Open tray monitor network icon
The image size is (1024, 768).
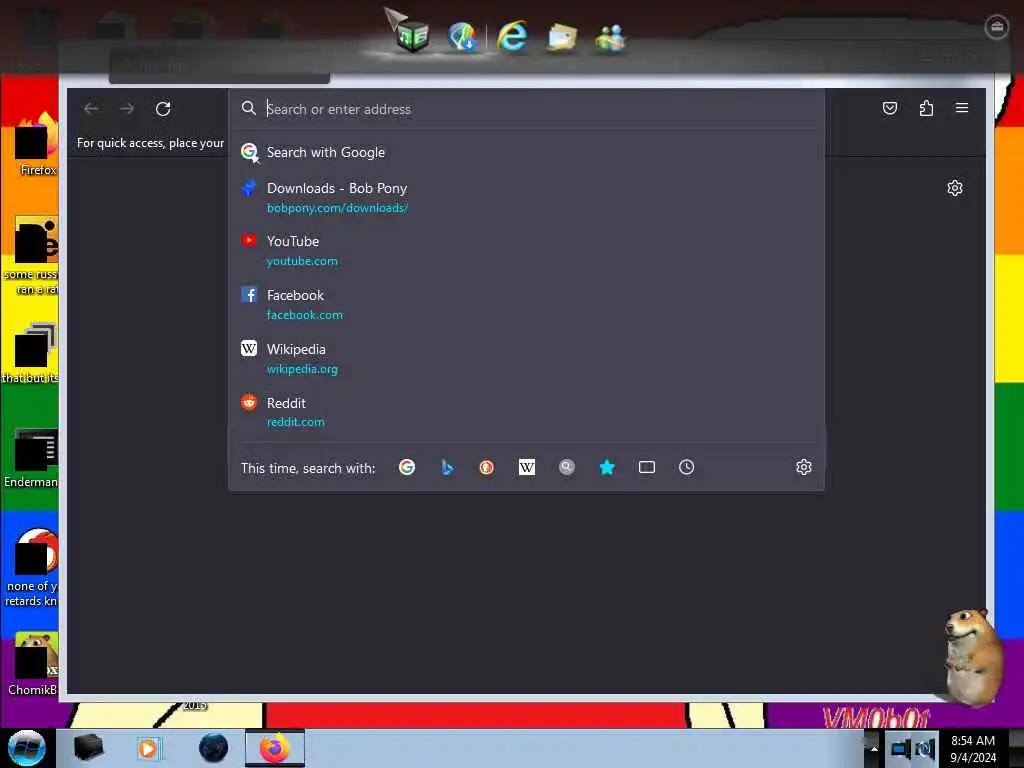pyautogui.click(x=900, y=748)
